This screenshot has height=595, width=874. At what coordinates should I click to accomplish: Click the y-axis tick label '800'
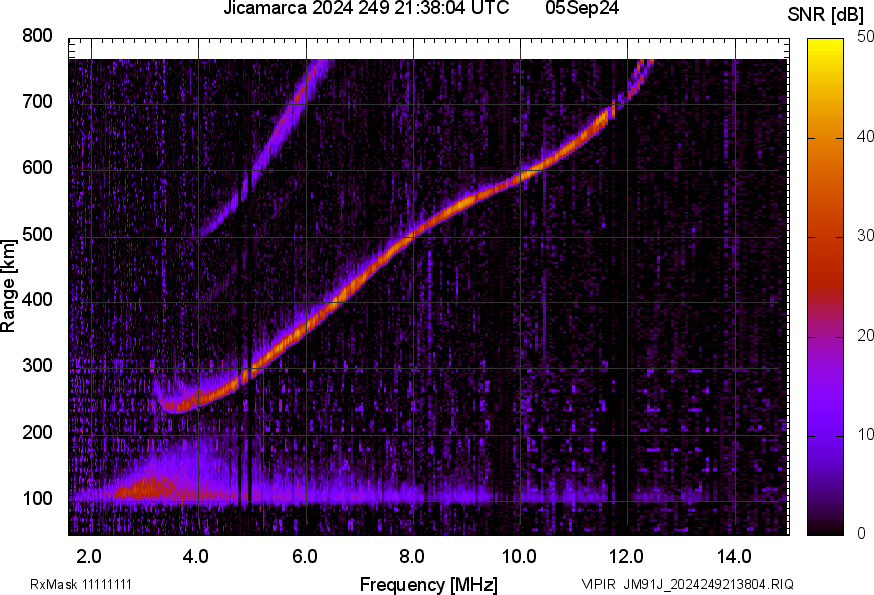[37, 36]
